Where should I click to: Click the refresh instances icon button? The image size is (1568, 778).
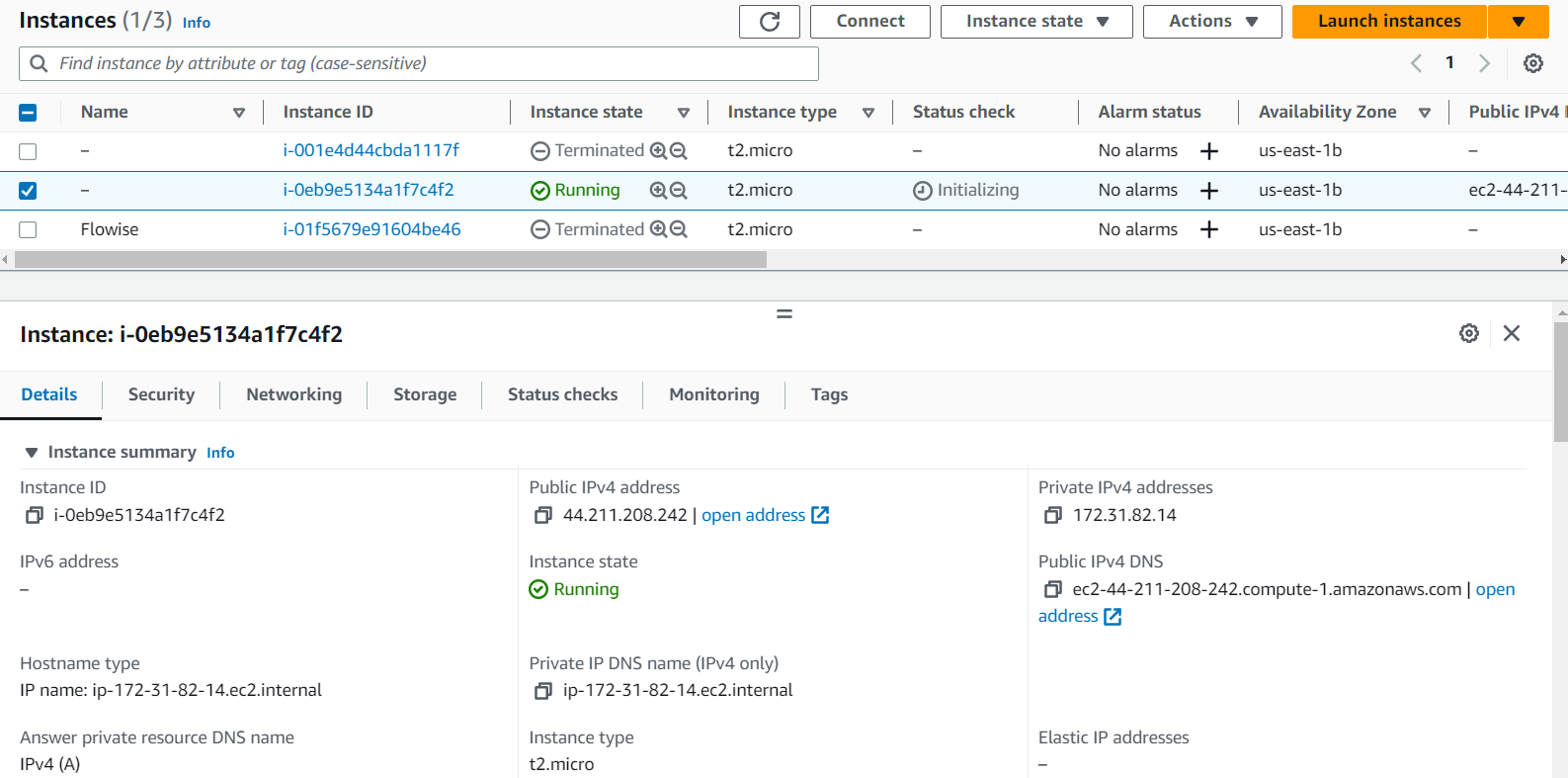tap(769, 22)
